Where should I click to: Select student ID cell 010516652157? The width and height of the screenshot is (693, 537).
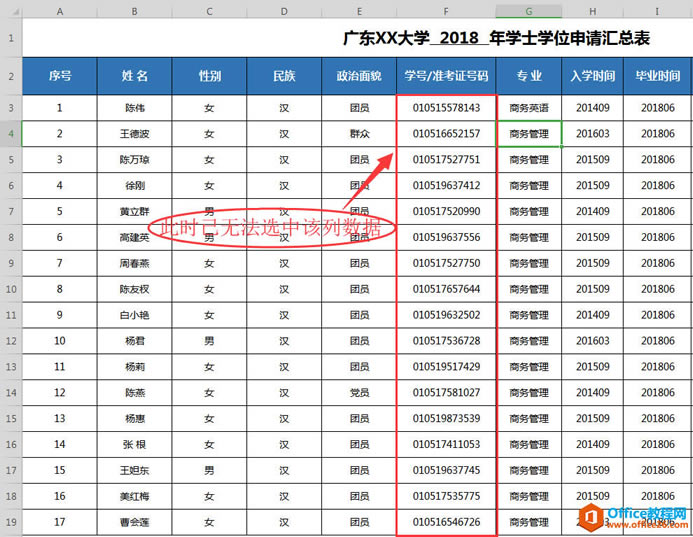[x=446, y=133]
